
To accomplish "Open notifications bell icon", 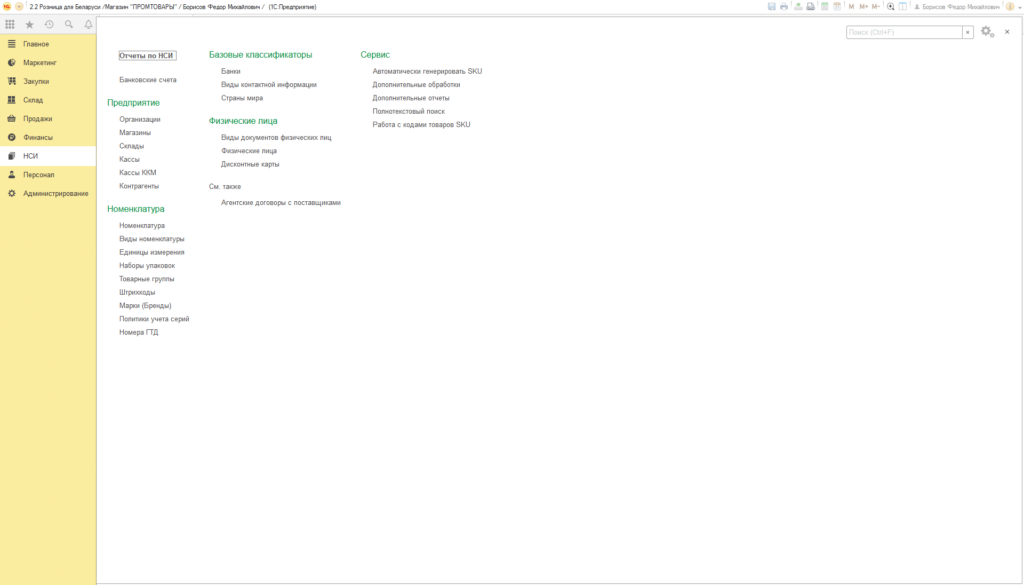I will point(88,24).
